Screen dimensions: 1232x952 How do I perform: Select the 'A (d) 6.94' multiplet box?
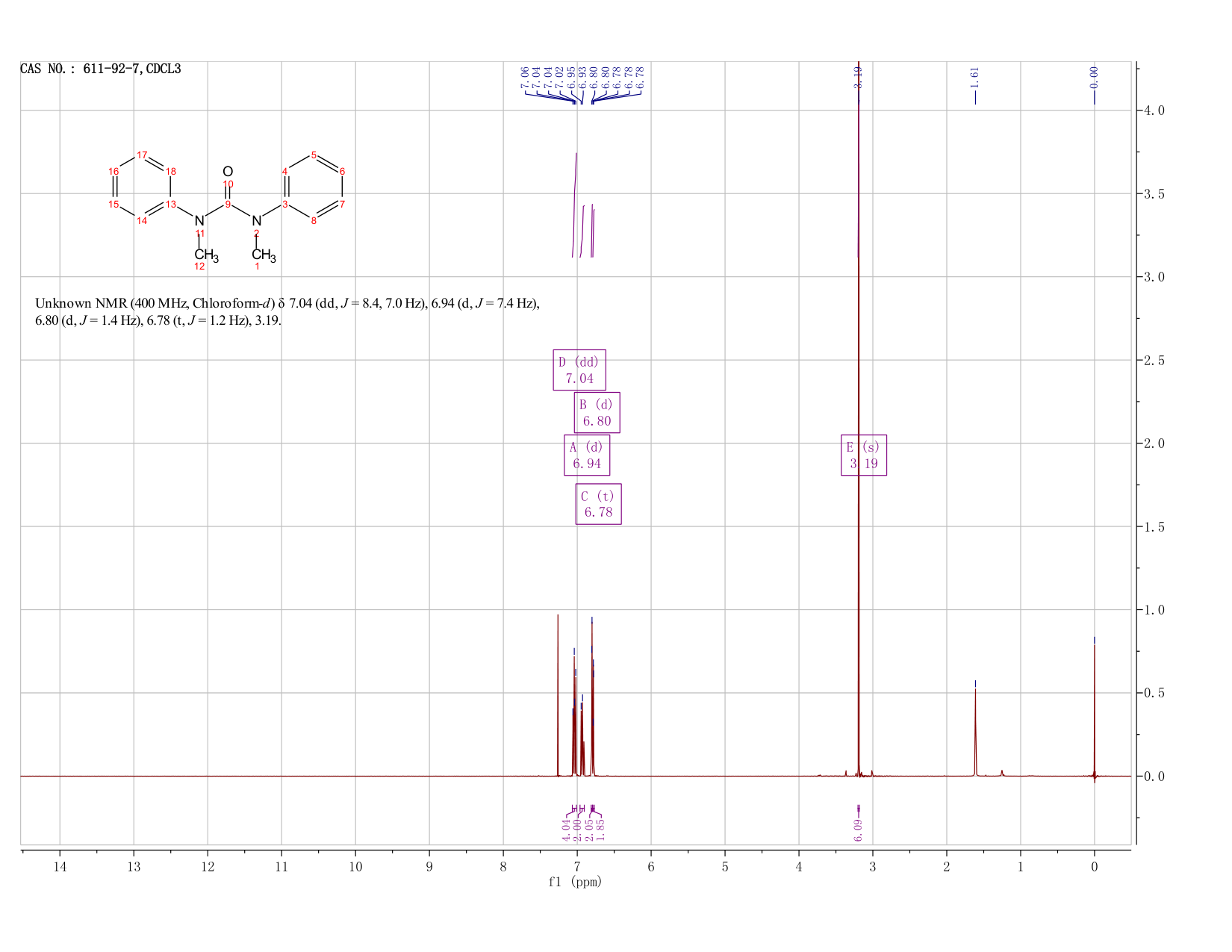pyautogui.click(x=587, y=455)
